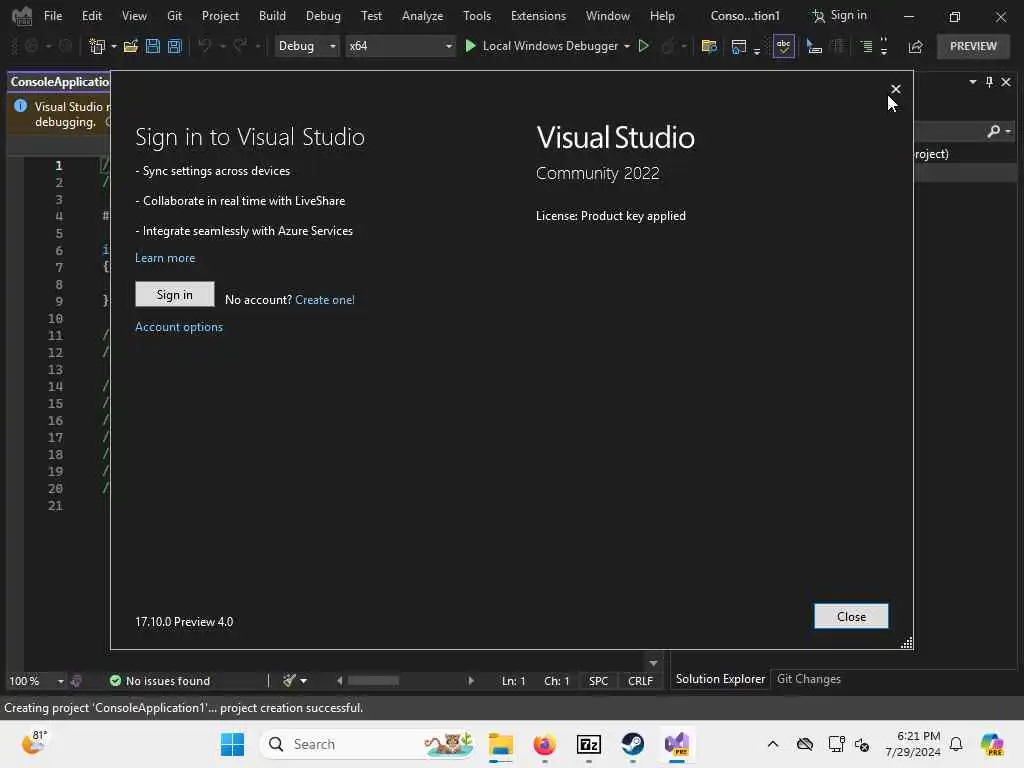
Task: Click the icon beside zoom percentage
Action: 76,680
